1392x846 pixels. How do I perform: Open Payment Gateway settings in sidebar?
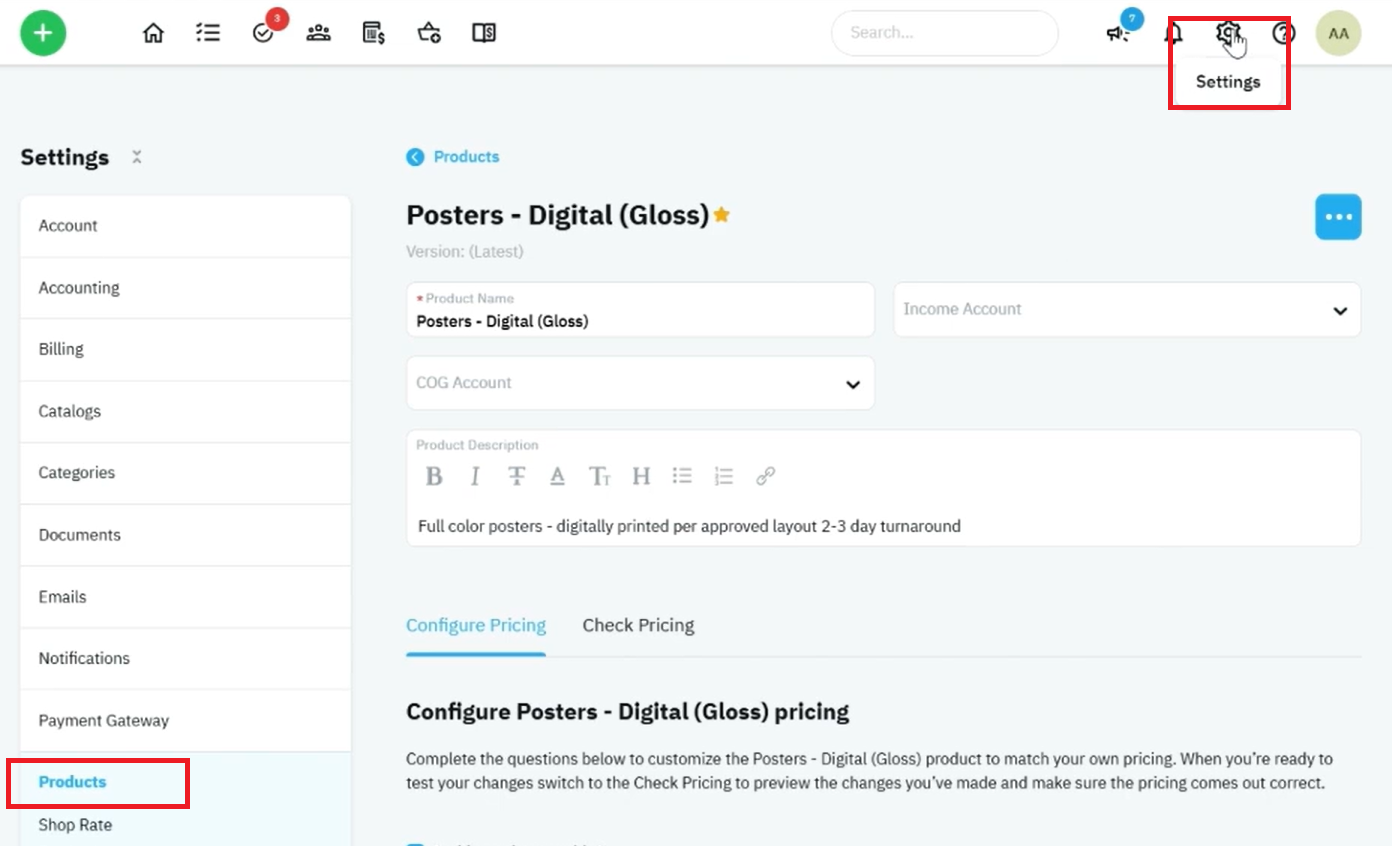coord(185,720)
